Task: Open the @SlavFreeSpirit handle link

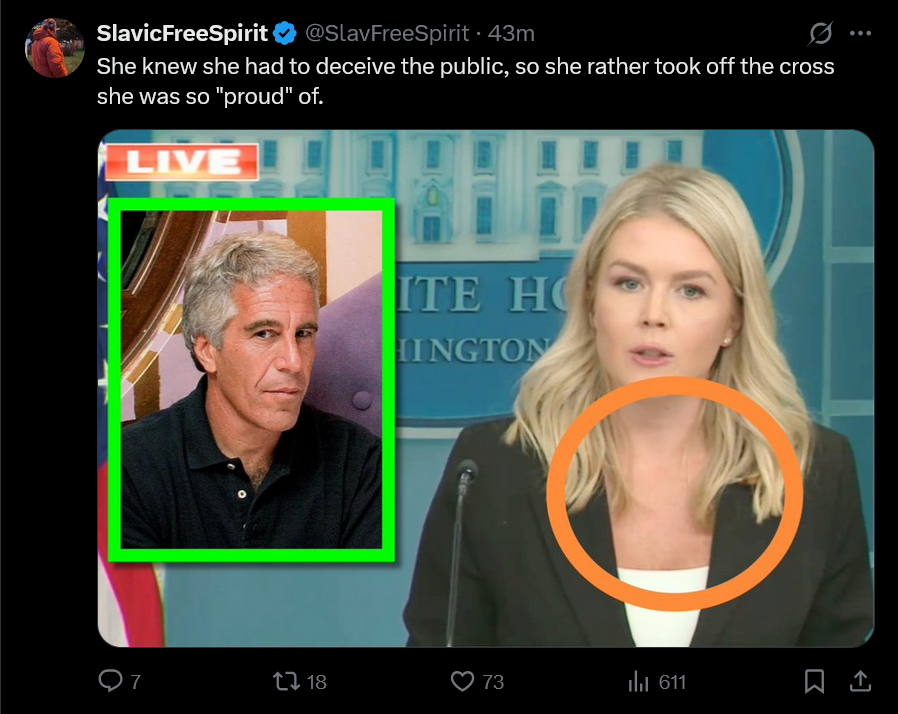Action: click(387, 33)
